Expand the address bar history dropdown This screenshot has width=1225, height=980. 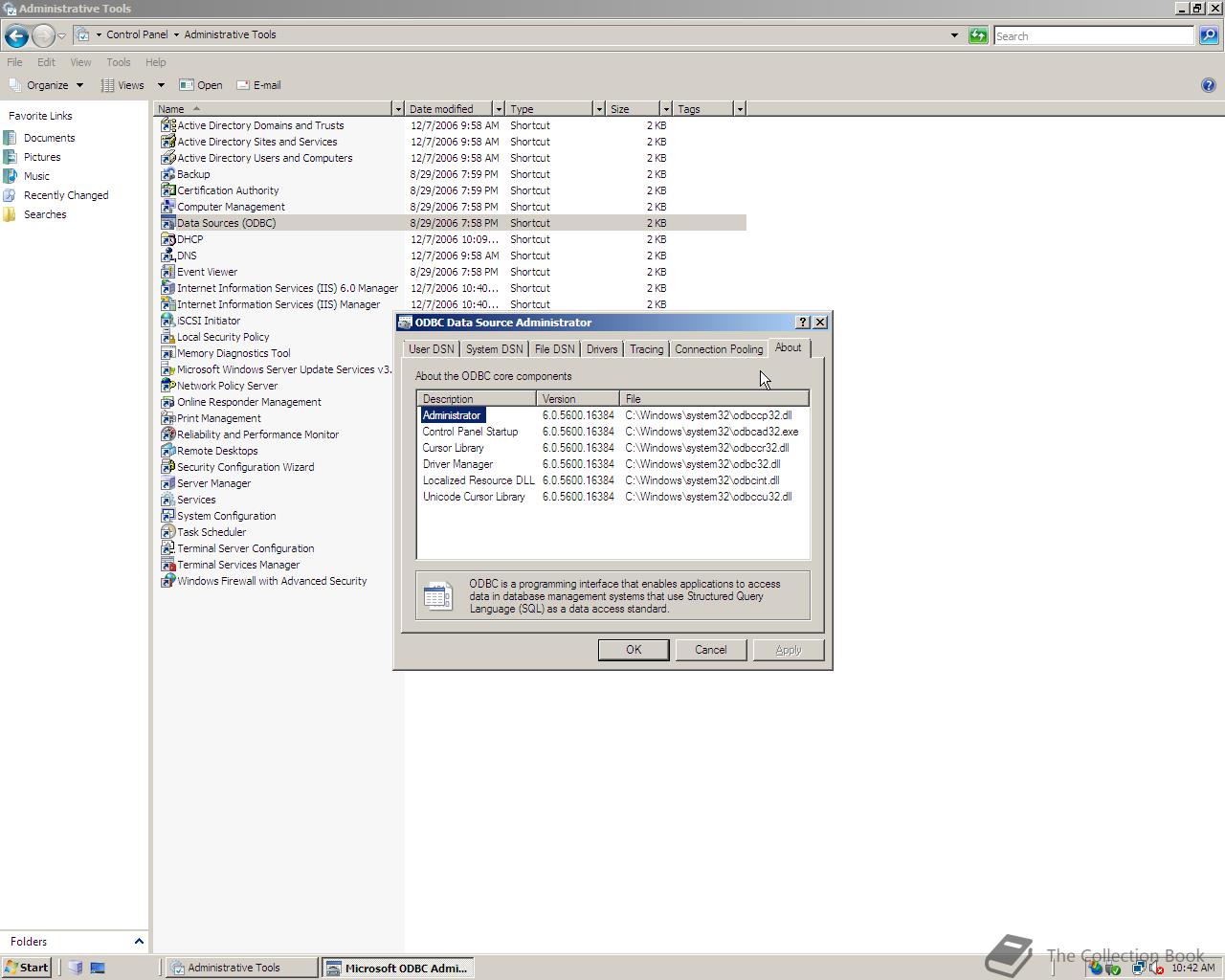coord(954,35)
